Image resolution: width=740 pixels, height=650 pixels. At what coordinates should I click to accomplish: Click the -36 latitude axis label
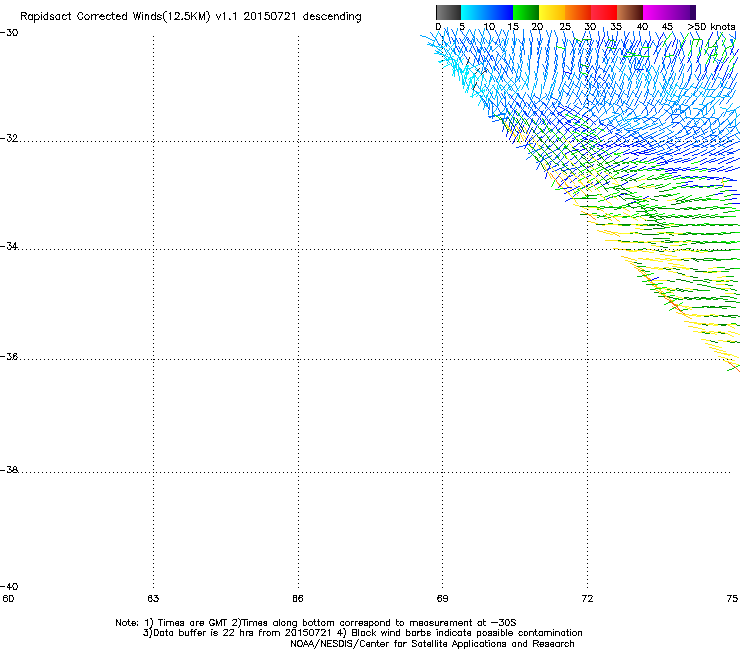[9, 356]
